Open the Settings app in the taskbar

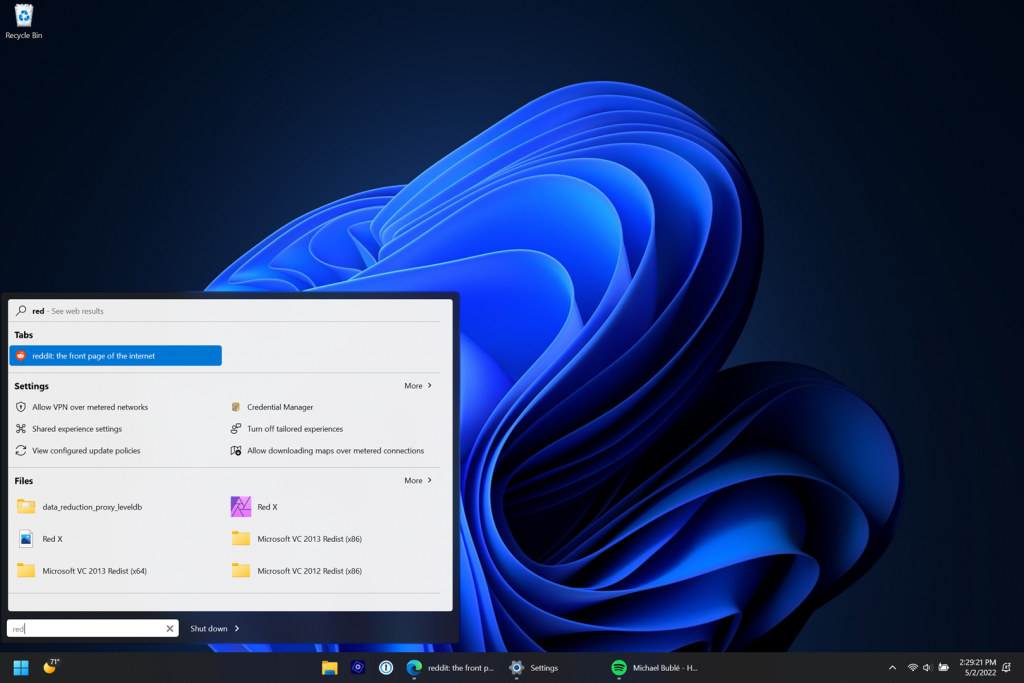534,667
